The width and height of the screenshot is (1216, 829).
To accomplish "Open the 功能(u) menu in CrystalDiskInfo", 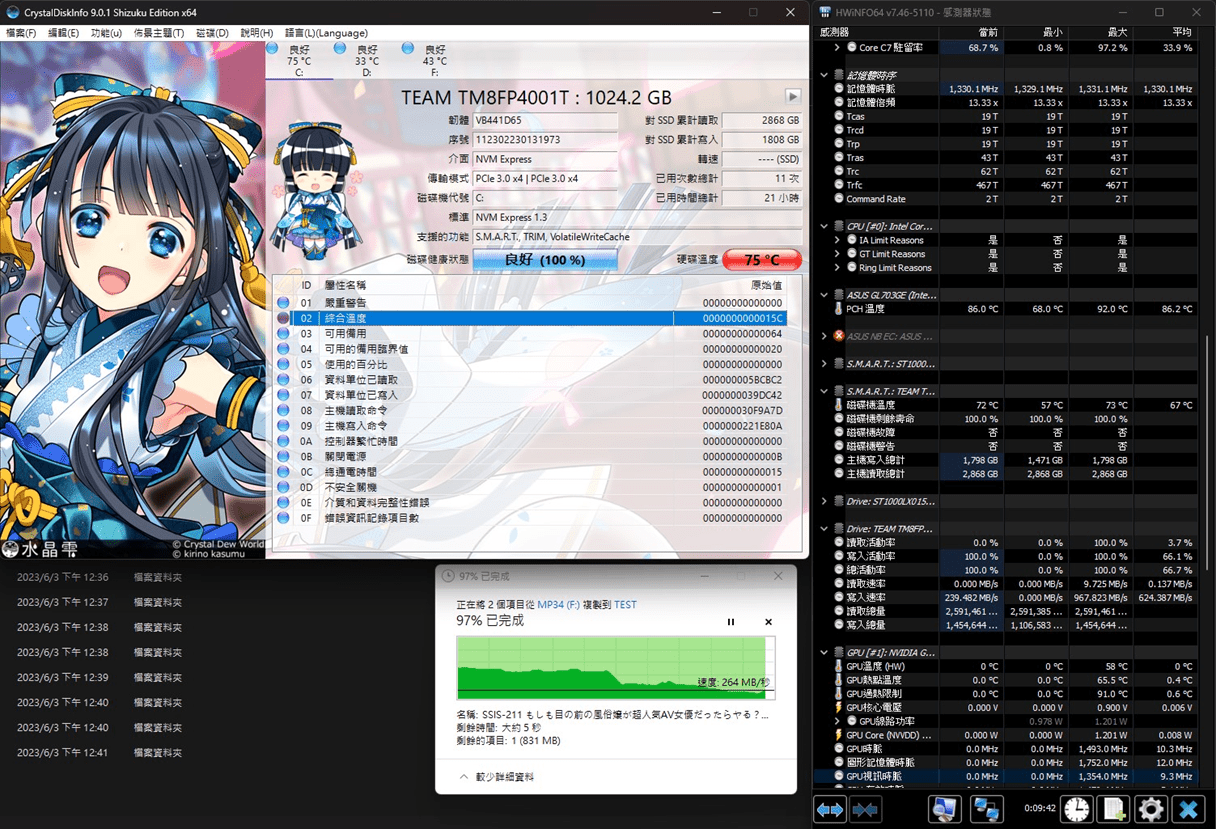I will [106, 33].
